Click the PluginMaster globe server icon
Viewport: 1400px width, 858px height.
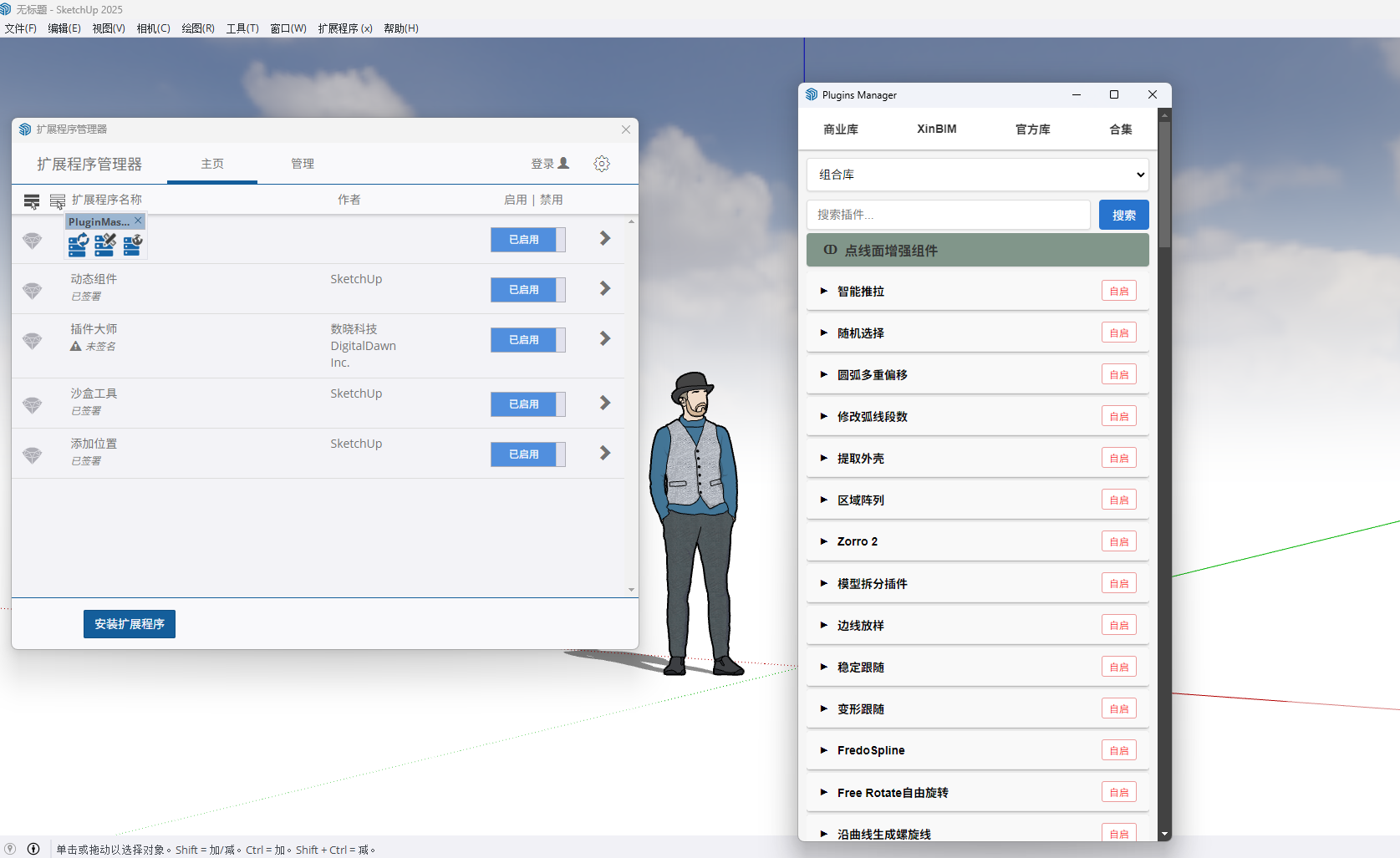click(133, 244)
